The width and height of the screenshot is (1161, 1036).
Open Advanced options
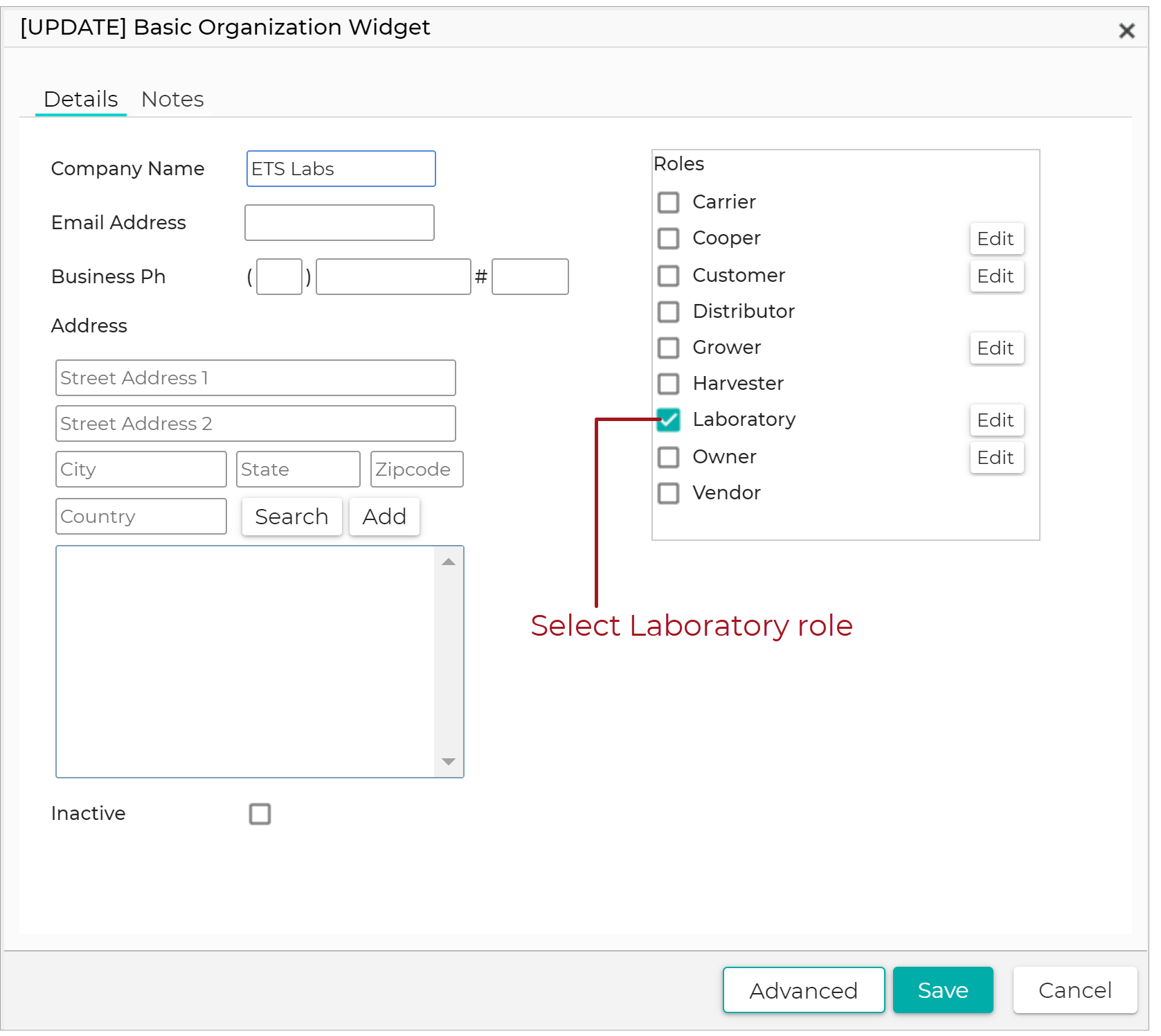(803, 990)
